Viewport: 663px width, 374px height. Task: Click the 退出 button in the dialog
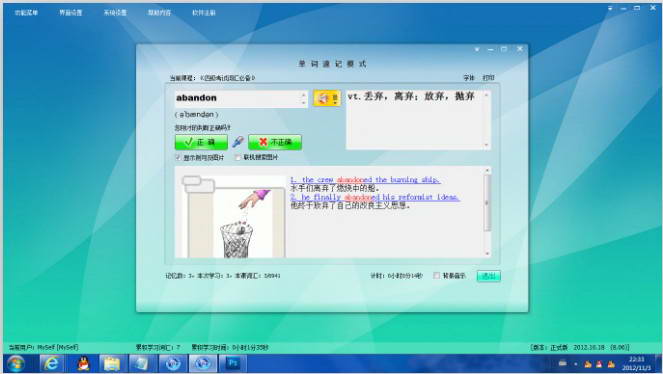[489, 276]
